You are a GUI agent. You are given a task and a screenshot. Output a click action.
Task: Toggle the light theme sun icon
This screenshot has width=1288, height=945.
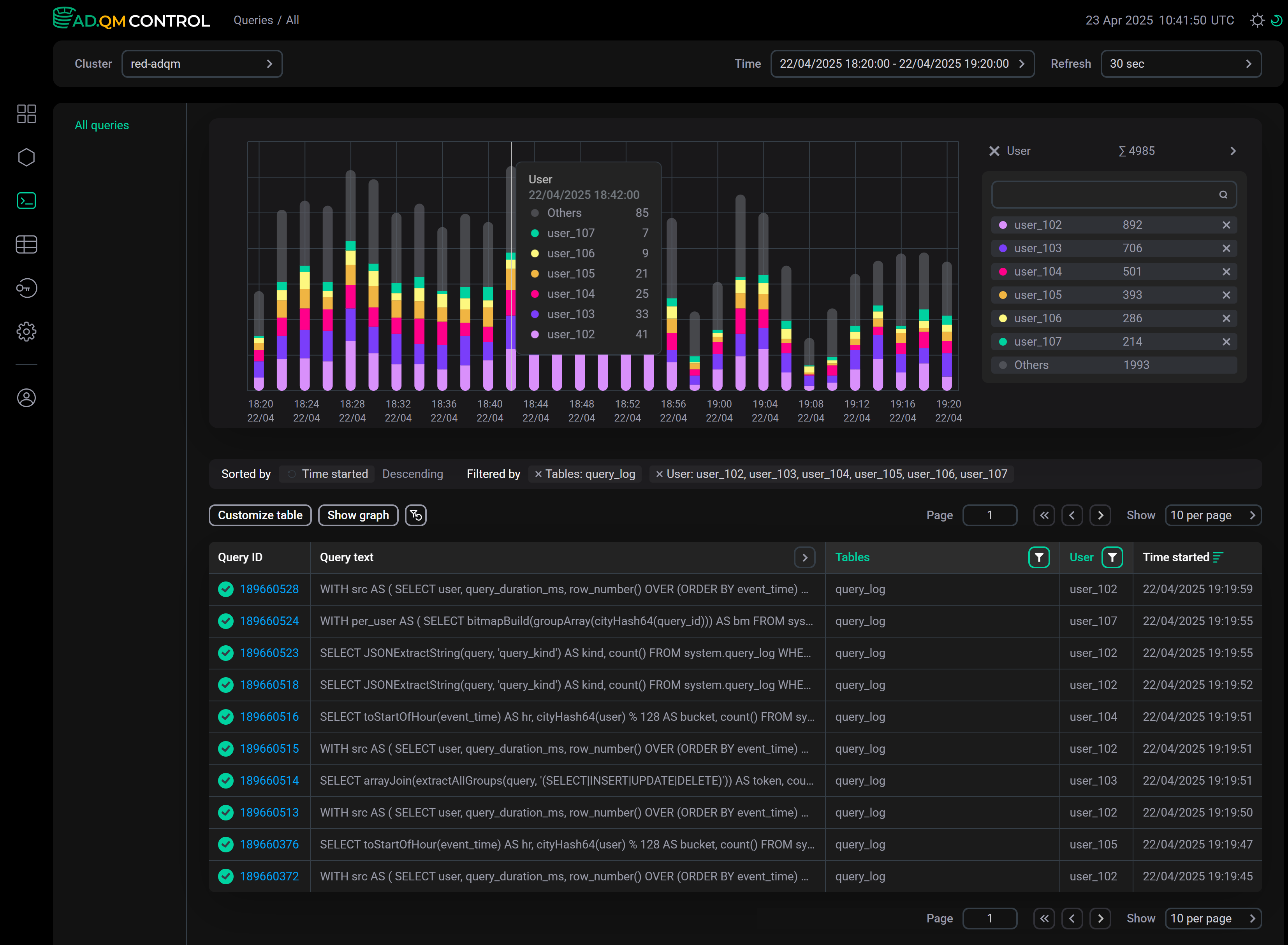coord(1257,21)
